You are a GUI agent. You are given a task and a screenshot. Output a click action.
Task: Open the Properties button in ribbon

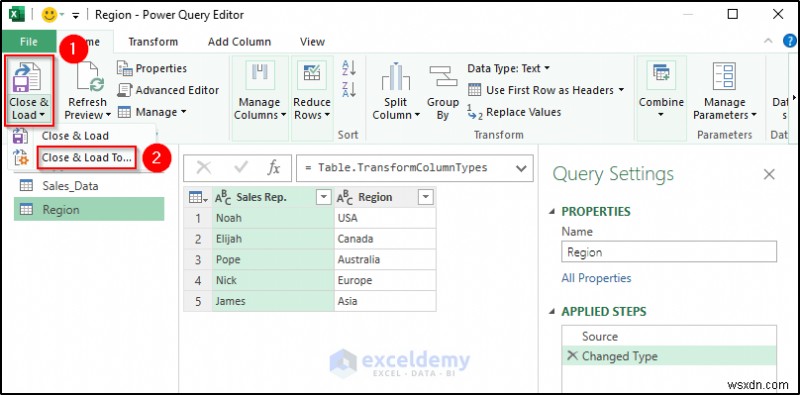(152, 68)
